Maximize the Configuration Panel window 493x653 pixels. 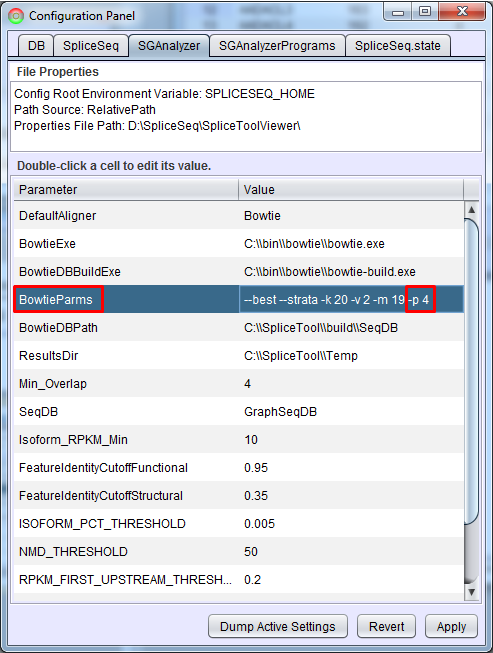coord(425,12)
